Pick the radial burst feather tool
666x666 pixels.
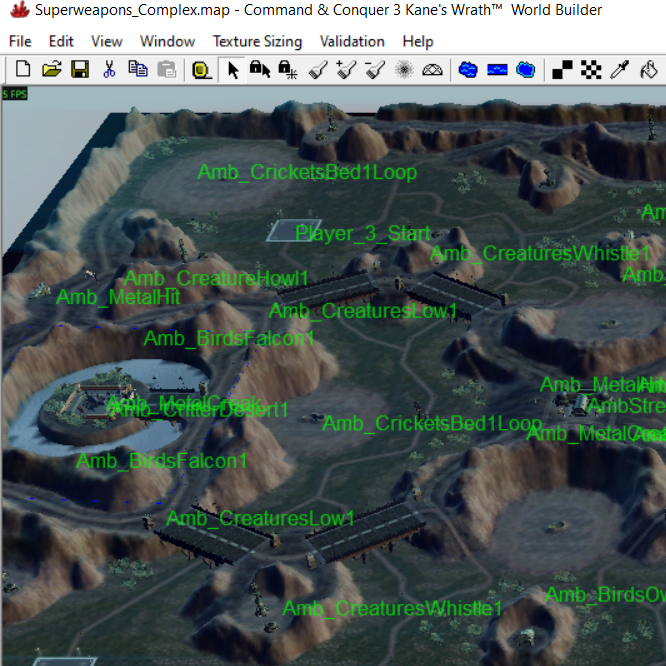click(x=404, y=69)
